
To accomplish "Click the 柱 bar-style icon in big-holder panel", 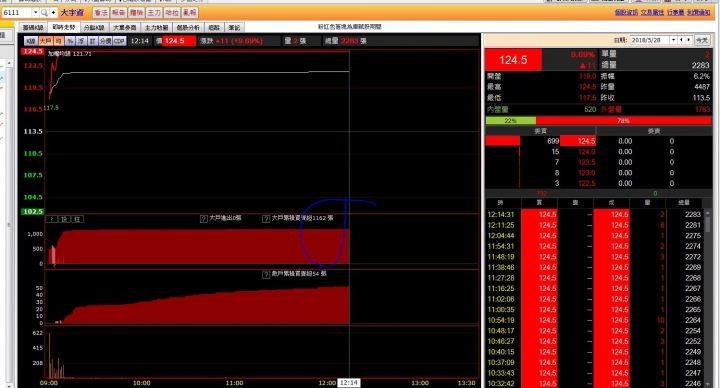I will click(x=77, y=219).
